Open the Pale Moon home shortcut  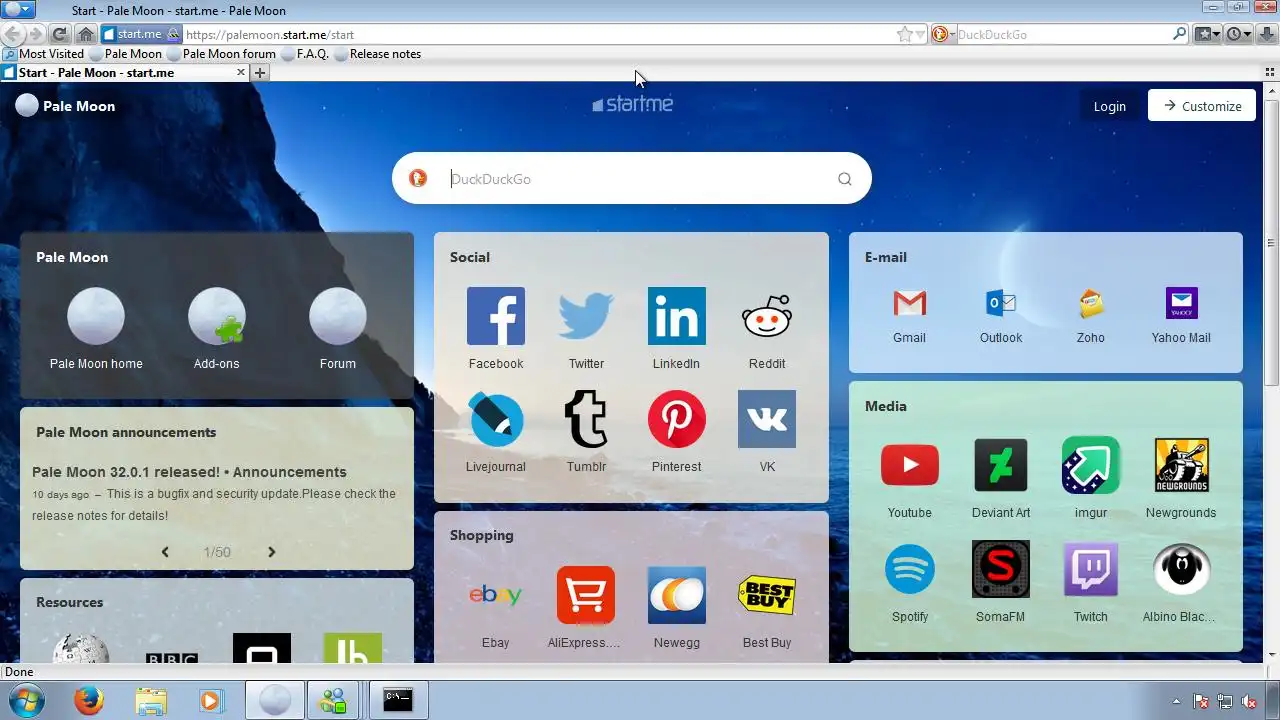(96, 316)
